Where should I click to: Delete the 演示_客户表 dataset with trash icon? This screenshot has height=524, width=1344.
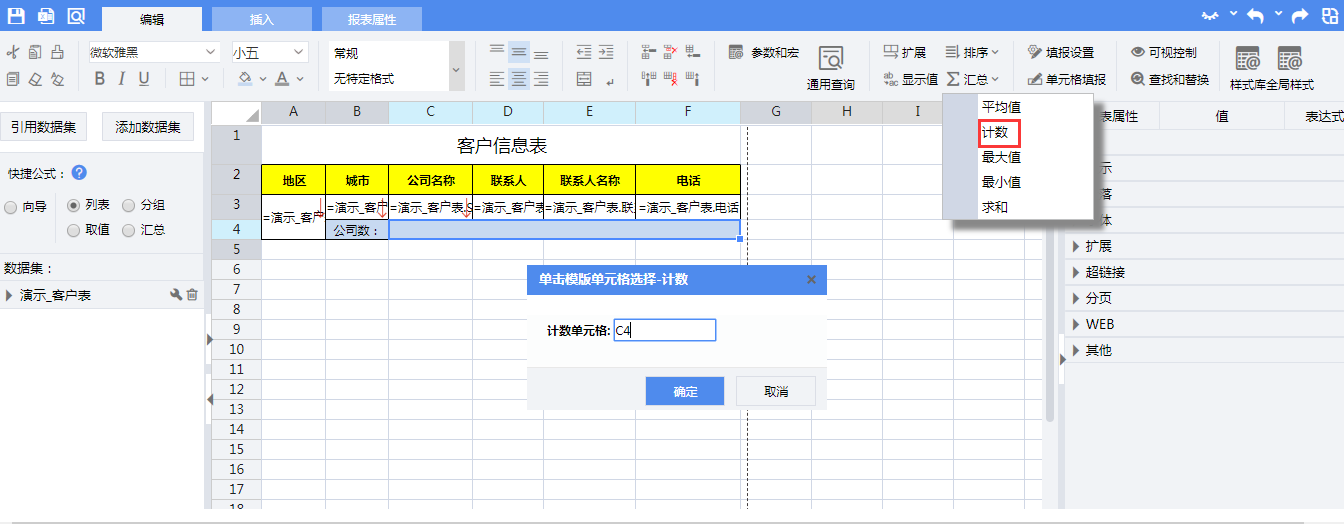click(193, 295)
